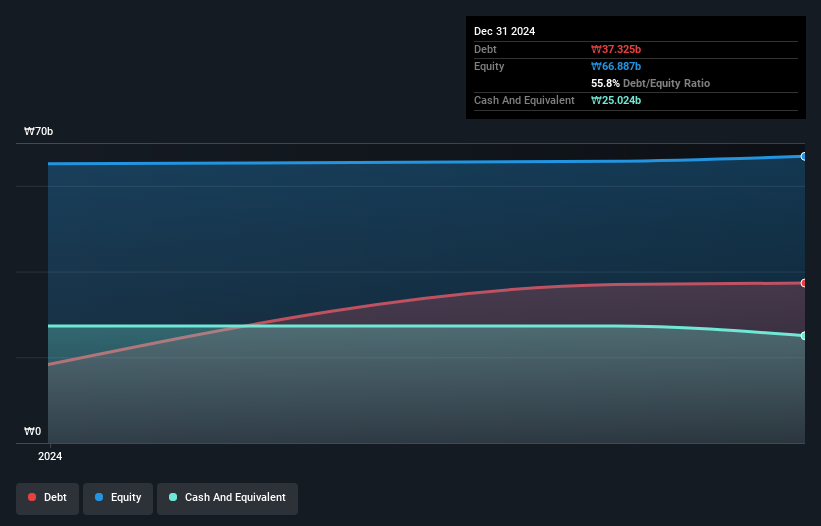Click the blue Equity data point marker
821x526 pixels.
coord(804,156)
